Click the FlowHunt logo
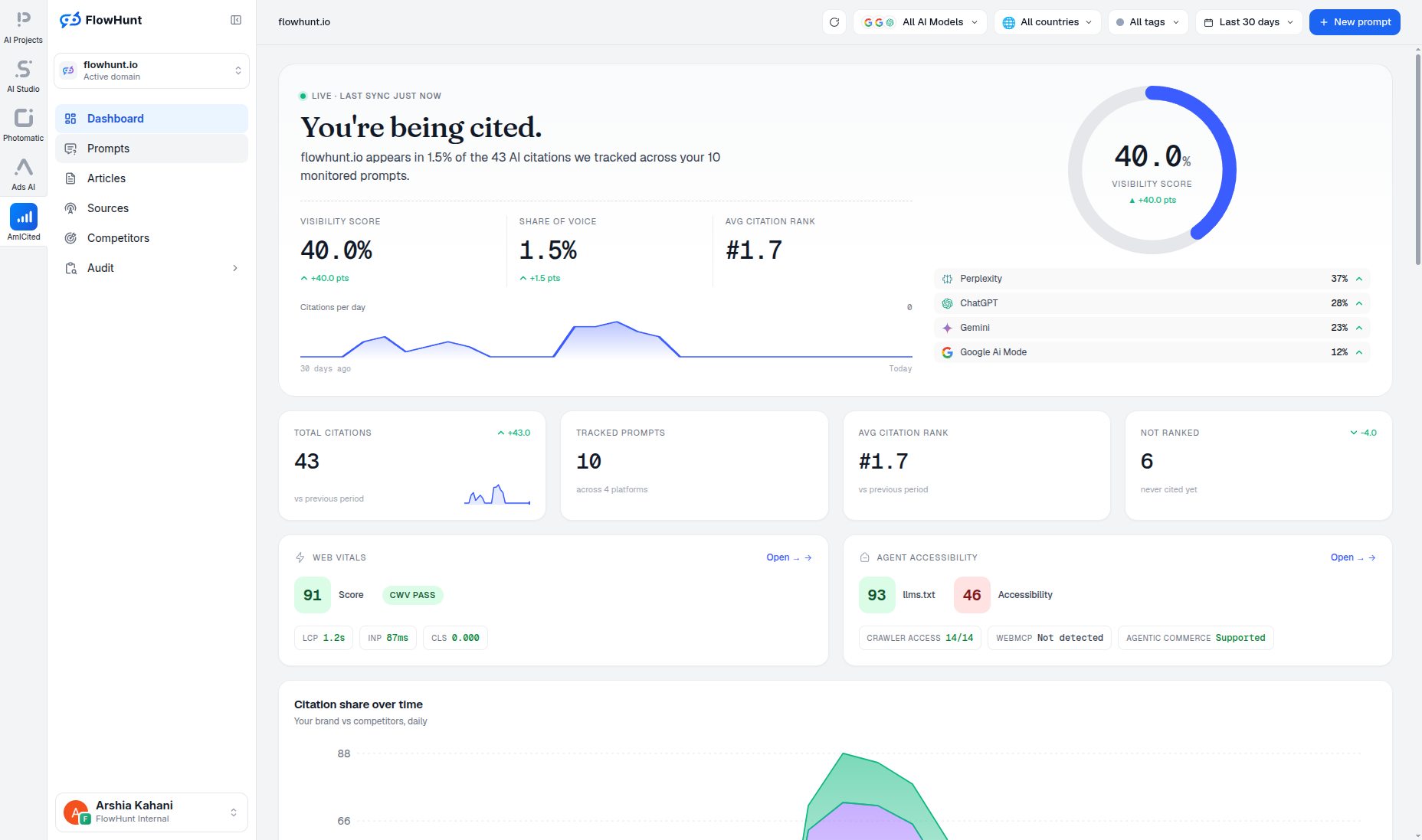This screenshot has height=840, width=1422. click(x=101, y=20)
